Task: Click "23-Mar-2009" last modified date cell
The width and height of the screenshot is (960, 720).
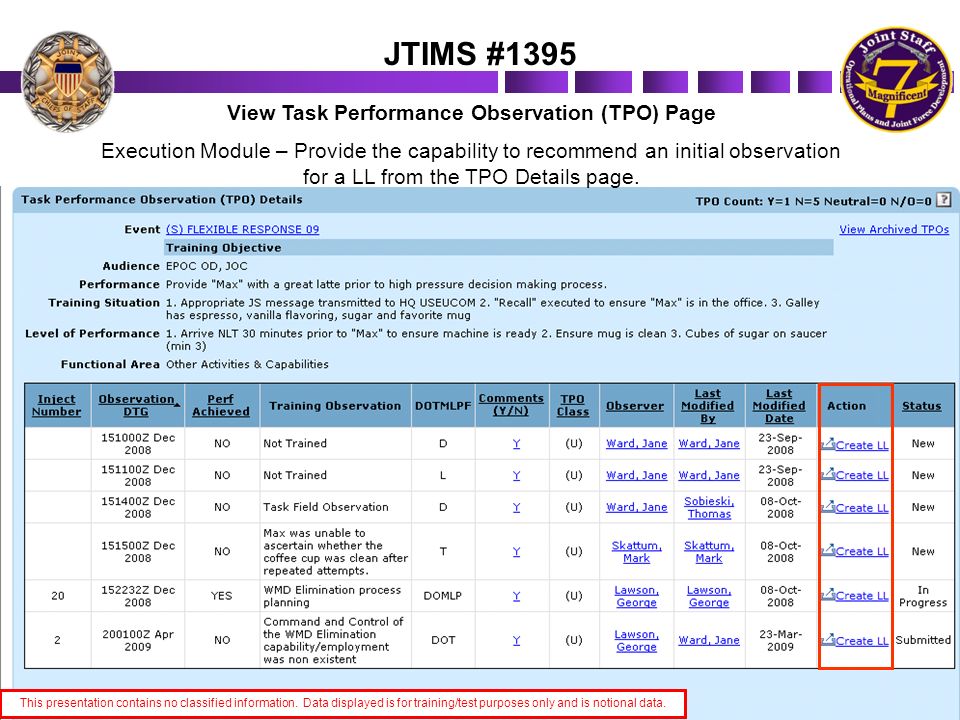Action: click(x=779, y=640)
